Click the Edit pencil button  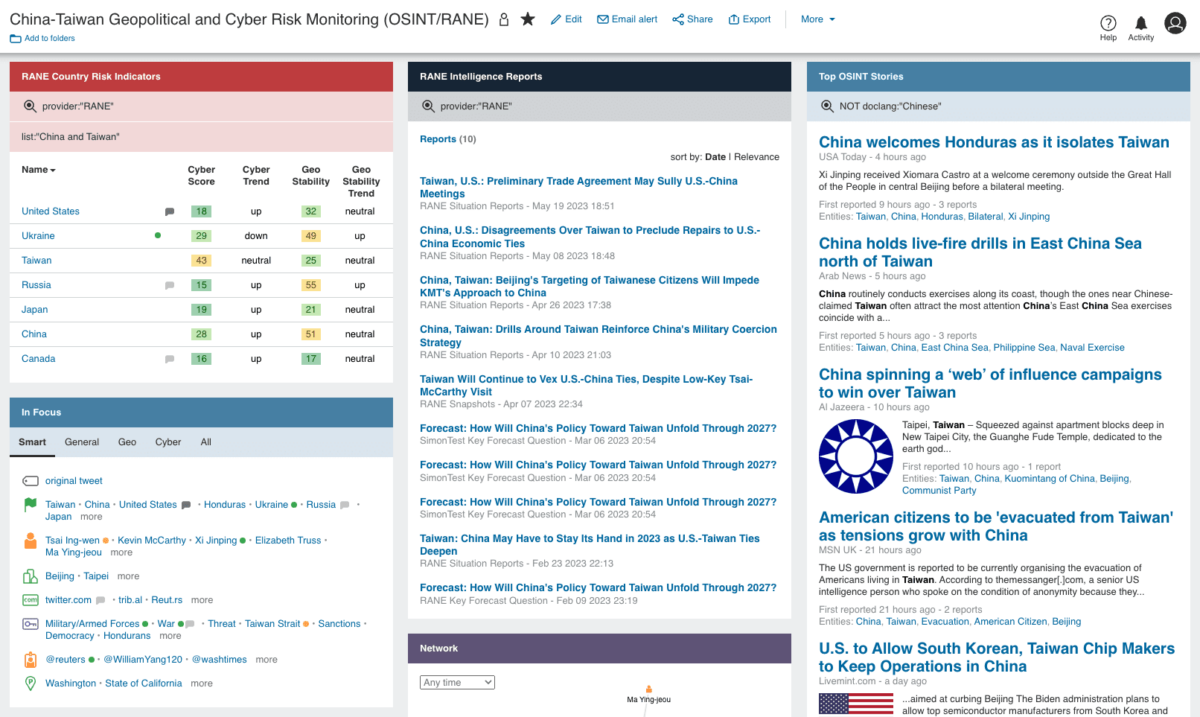pos(566,19)
